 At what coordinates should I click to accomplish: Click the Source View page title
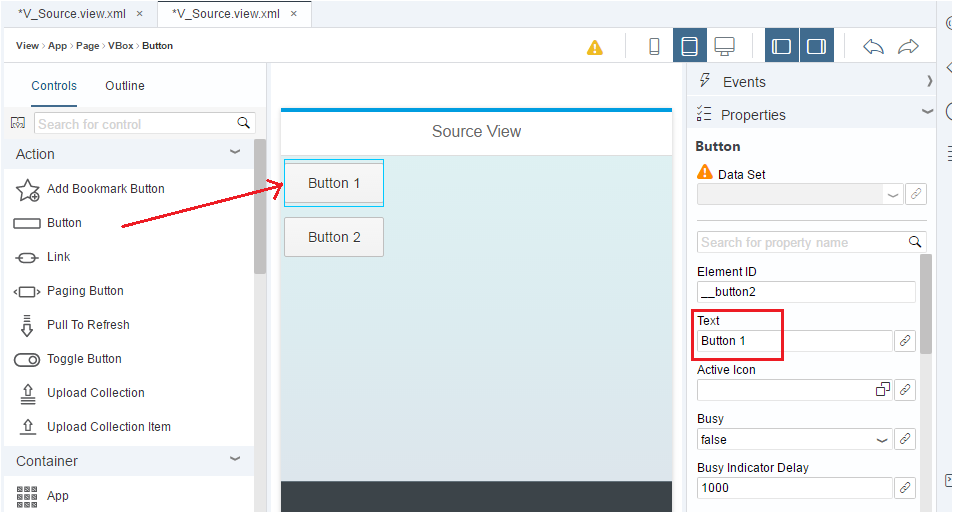coord(476,131)
